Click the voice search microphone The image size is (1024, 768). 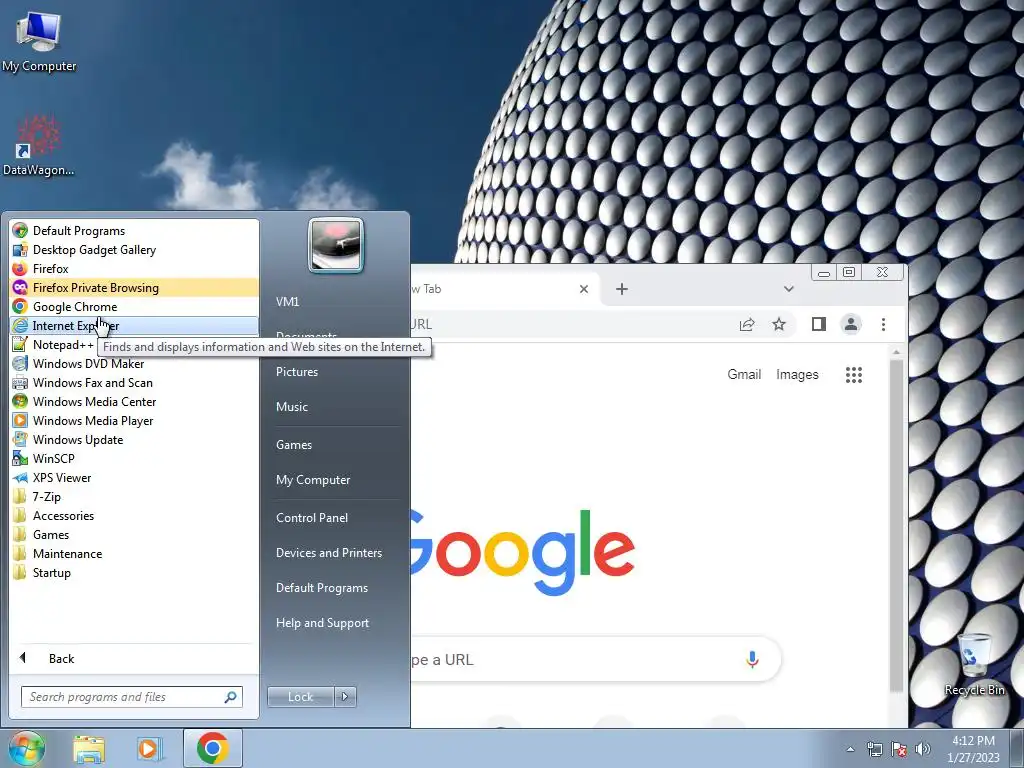coord(752,660)
